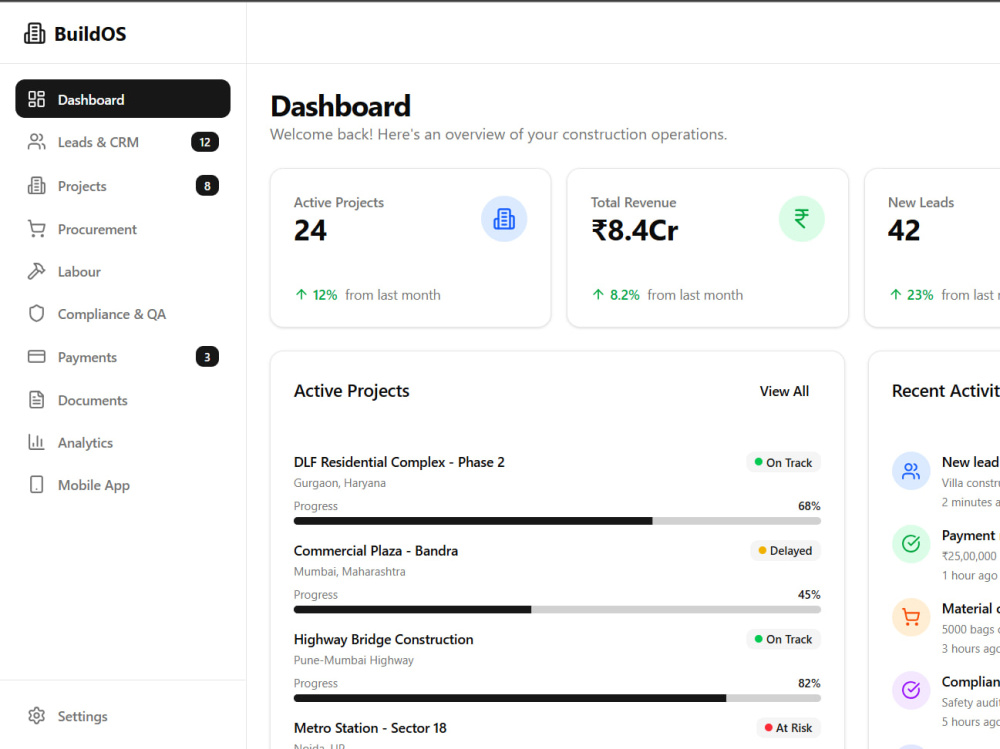The image size is (1000, 749).
Task: Click the 82% progress bar
Action: pyautogui.click(x=557, y=699)
